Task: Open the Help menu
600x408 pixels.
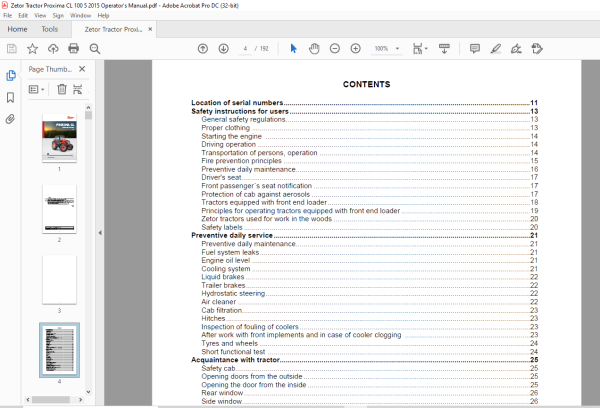Action: [103, 16]
